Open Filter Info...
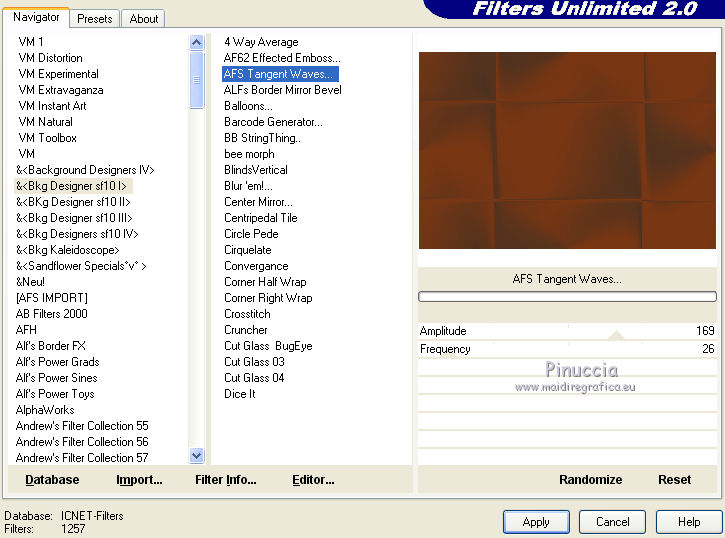 pos(226,480)
